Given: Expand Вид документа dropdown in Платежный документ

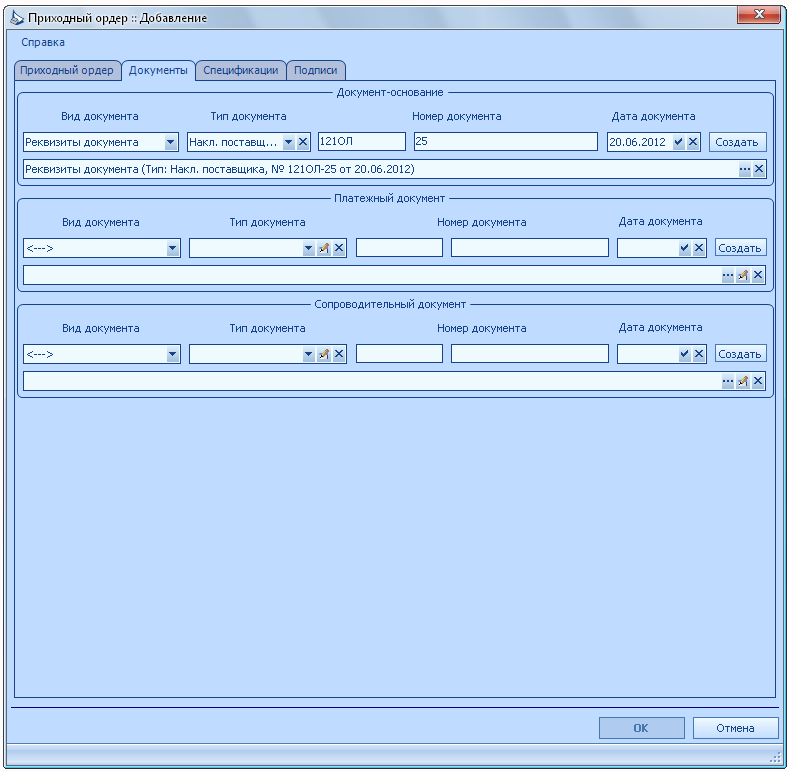Looking at the screenshot, I should pyautogui.click(x=172, y=248).
